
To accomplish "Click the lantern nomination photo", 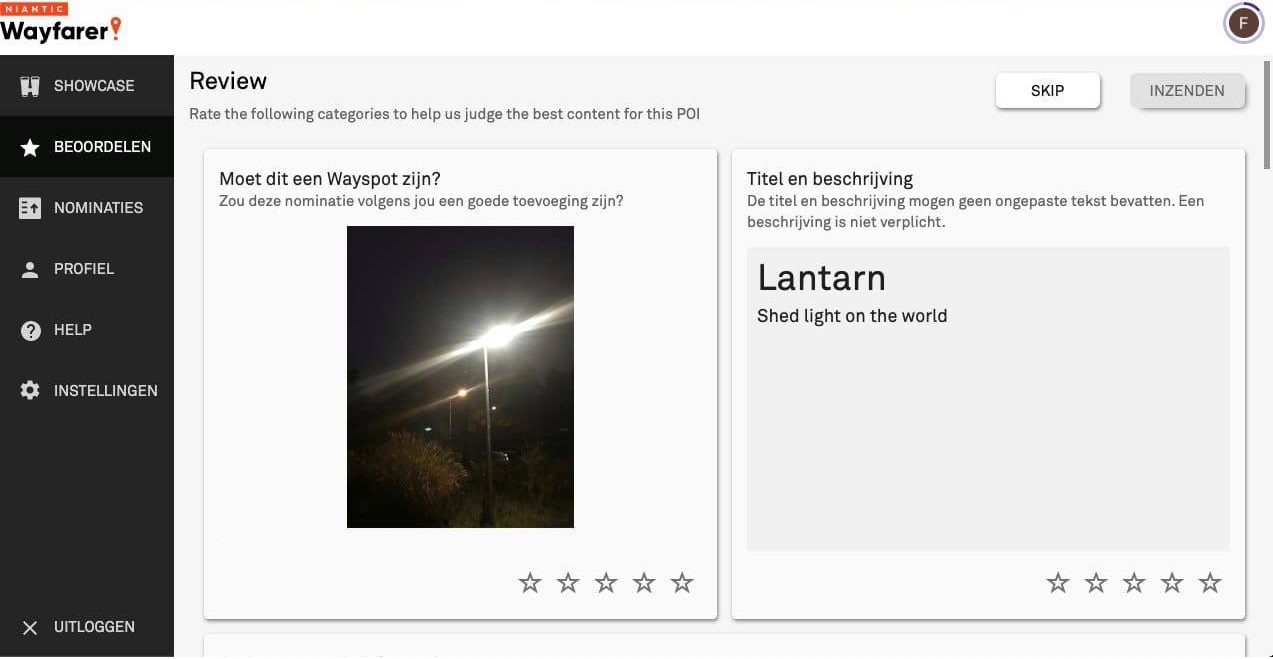I will [x=460, y=377].
